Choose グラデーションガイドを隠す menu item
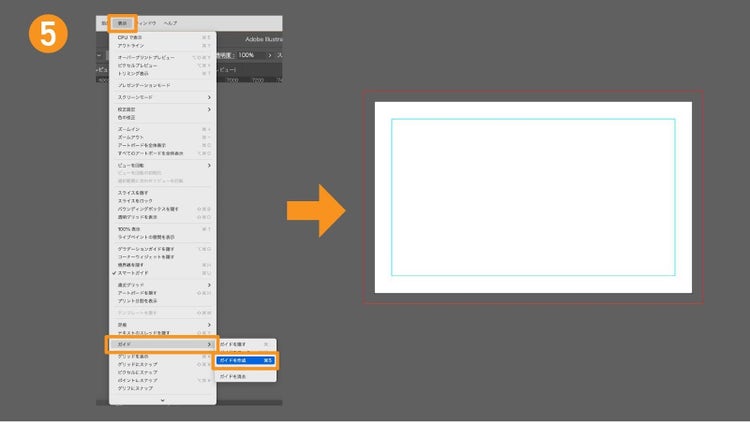 [x=163, y=249]
